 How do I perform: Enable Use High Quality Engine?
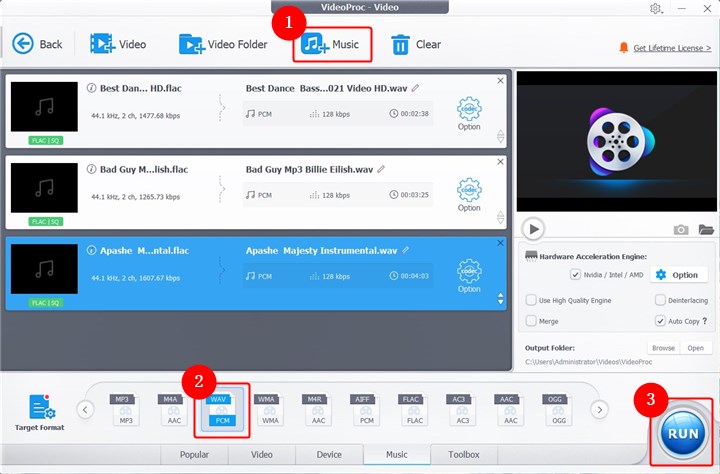[x=531, y=300]
